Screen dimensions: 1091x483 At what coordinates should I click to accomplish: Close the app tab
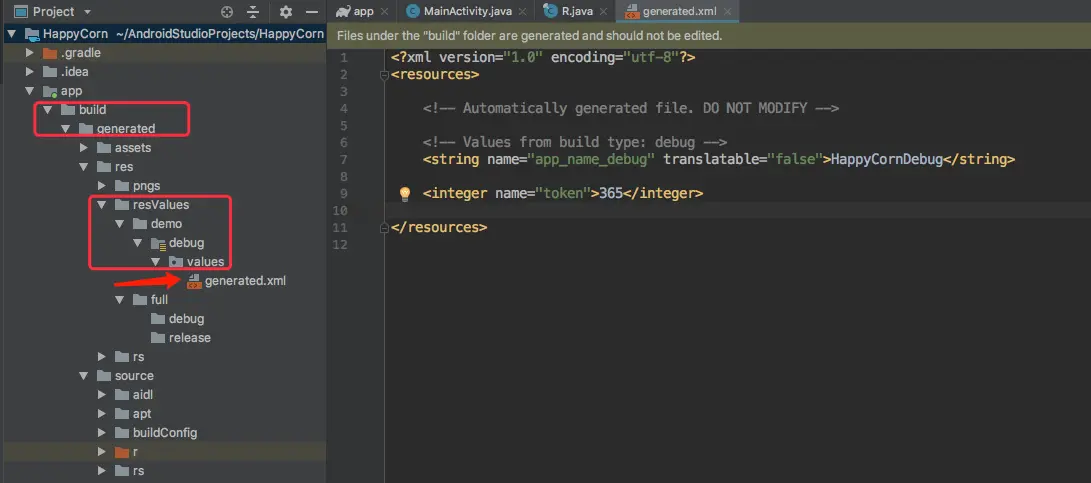384,12
